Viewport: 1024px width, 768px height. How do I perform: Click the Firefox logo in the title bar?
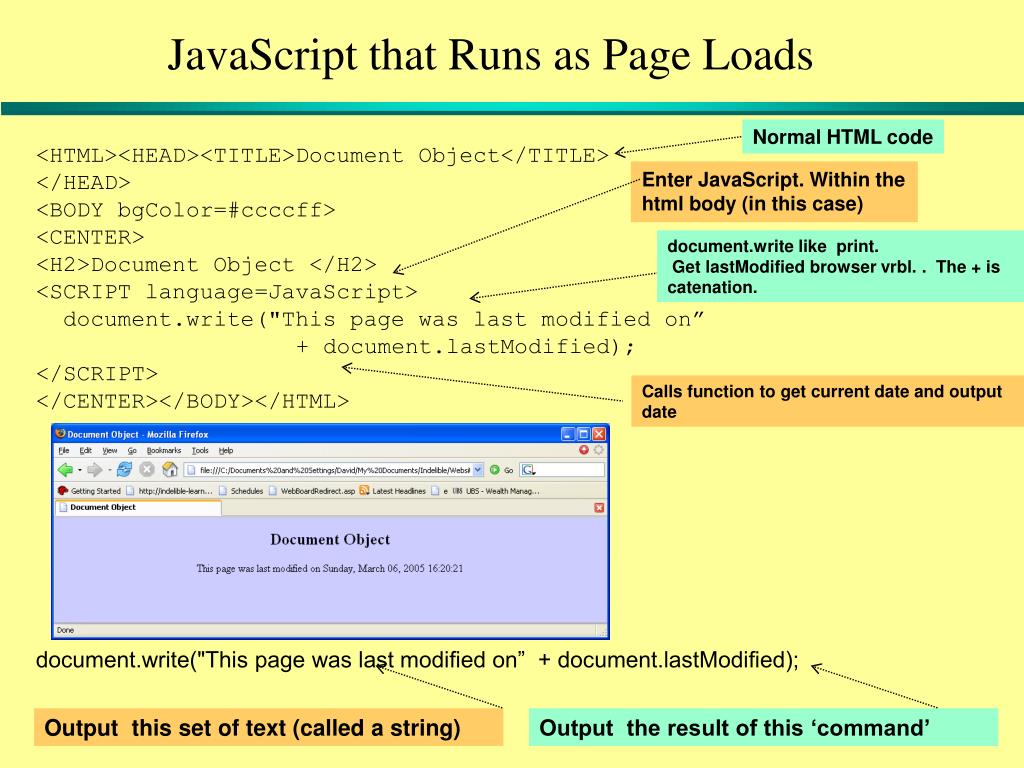tap(61, 434)
